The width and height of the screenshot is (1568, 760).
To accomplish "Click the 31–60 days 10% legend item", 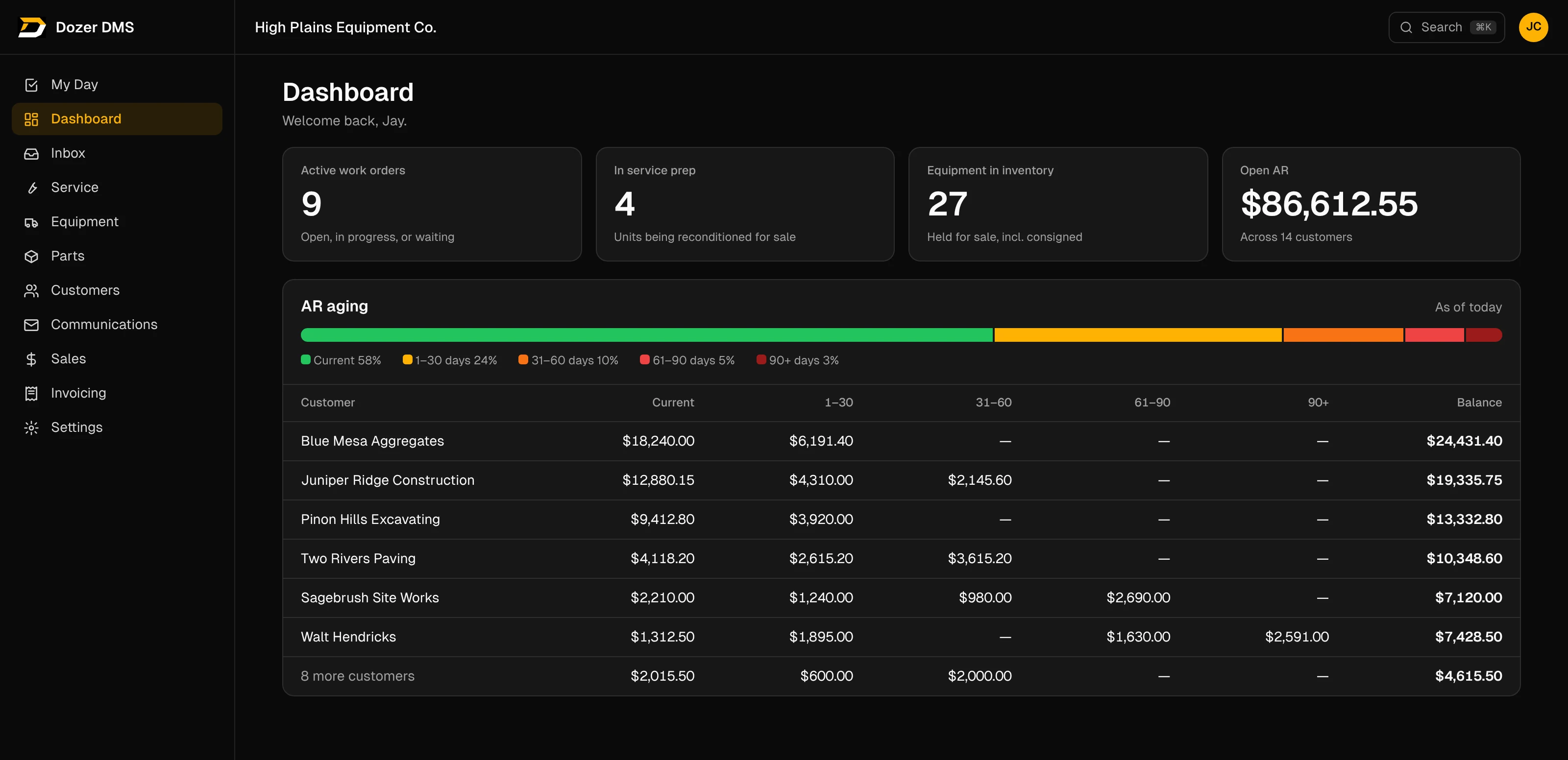I will pyautogui.click(x=568, y=360).
